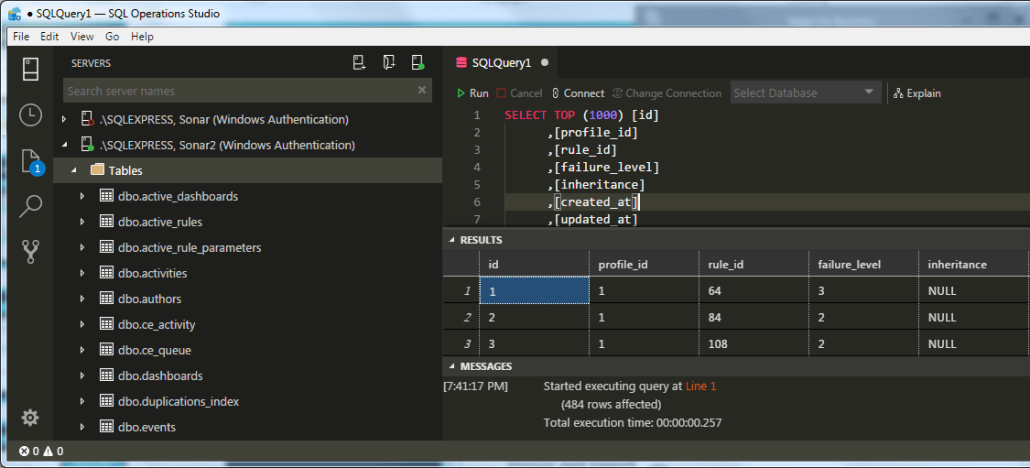Run the SQL query
The image size is (1030, 468).
click(x=472, y=93)
